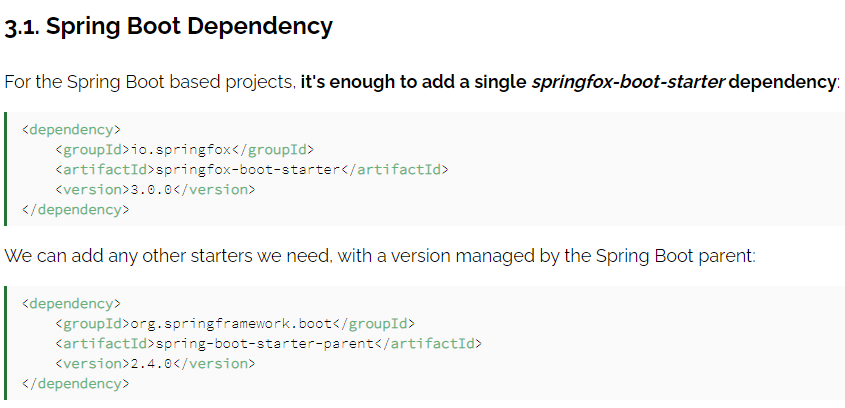Screen dimensions: 845x408
Task: Click the 'For the Spring Boot based projects' text
Action: click(150, 82)
